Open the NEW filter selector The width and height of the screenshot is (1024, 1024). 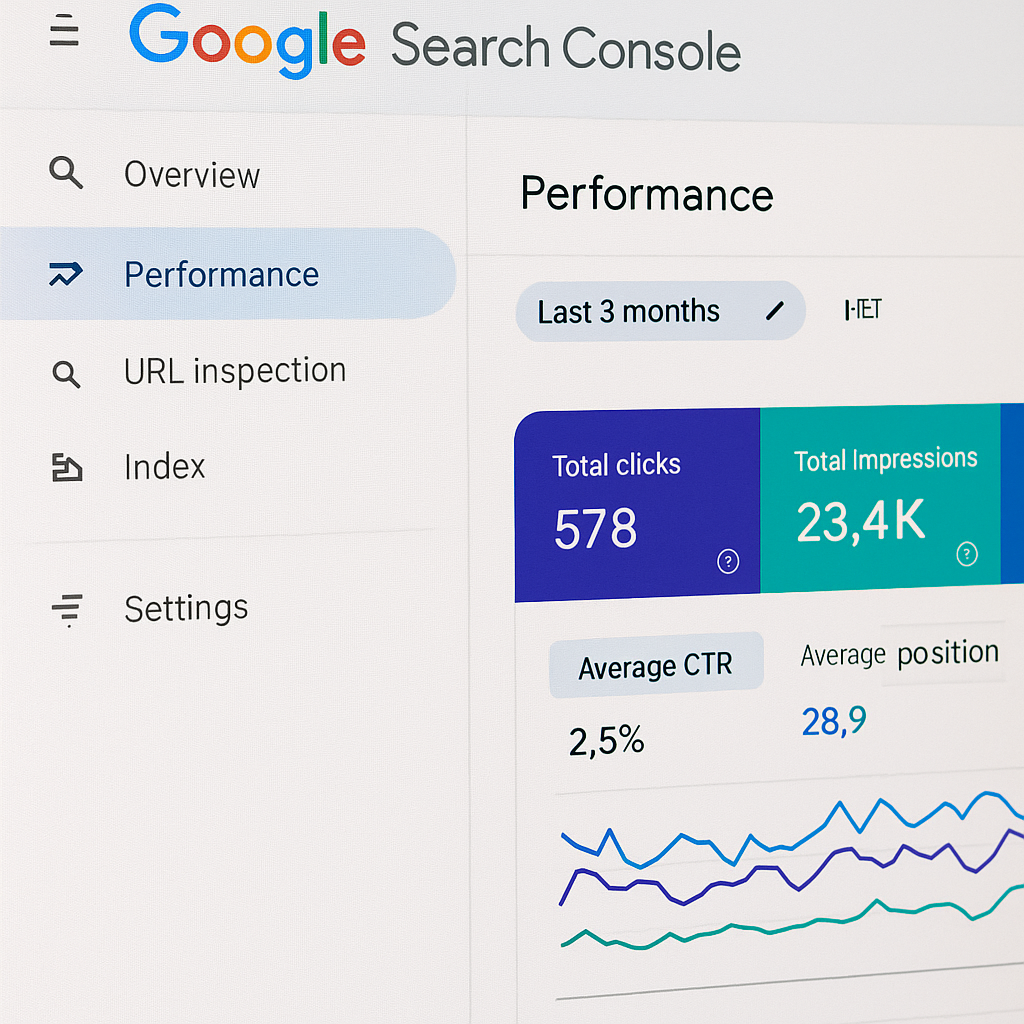pyautogui.click(x=862, y=310)
